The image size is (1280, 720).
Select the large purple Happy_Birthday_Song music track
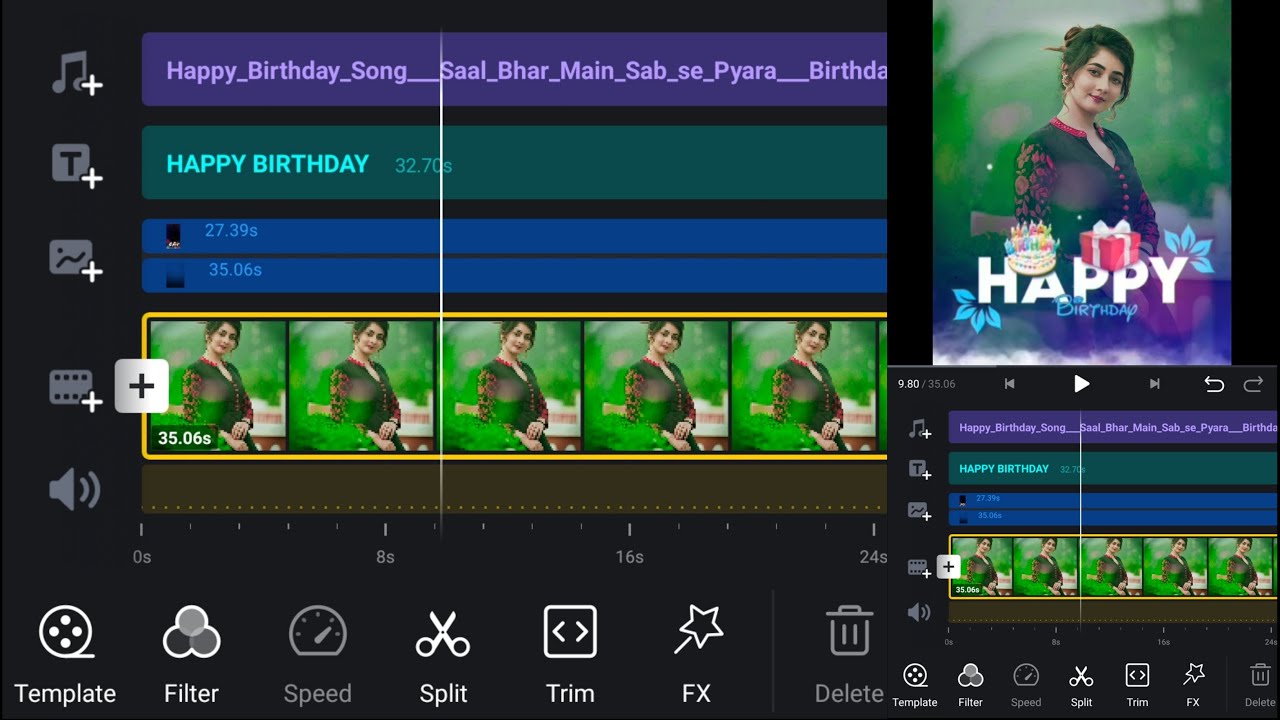[x=514, y=69]
